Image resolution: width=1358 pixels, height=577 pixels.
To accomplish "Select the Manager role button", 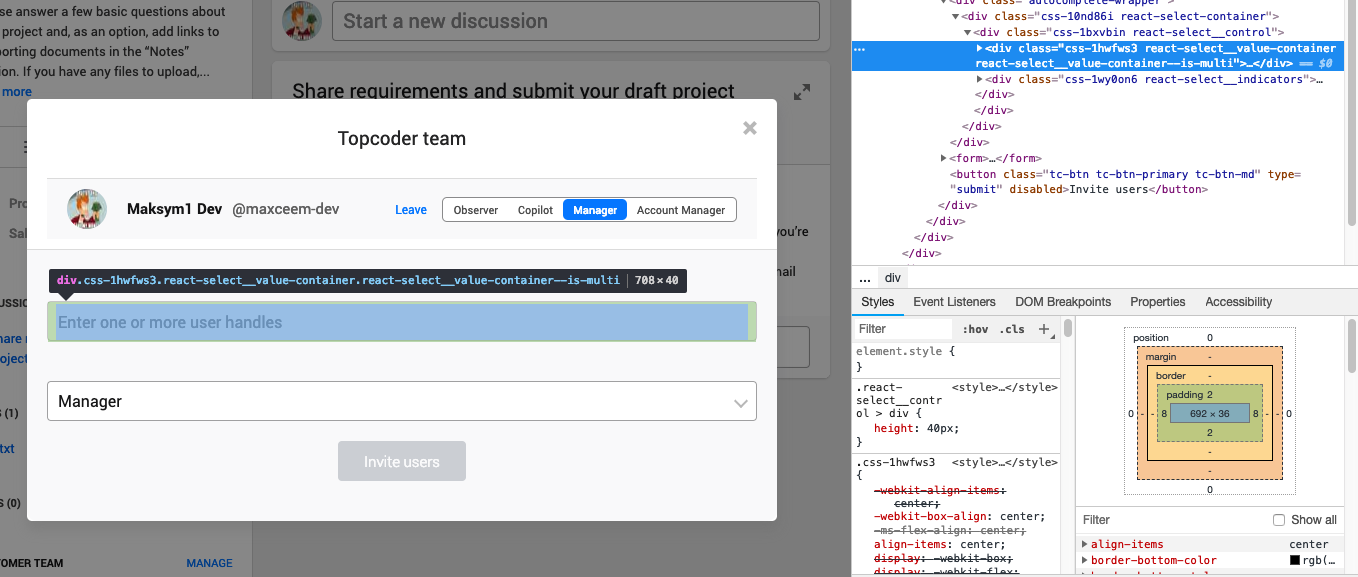I will [x=595, y=210].
